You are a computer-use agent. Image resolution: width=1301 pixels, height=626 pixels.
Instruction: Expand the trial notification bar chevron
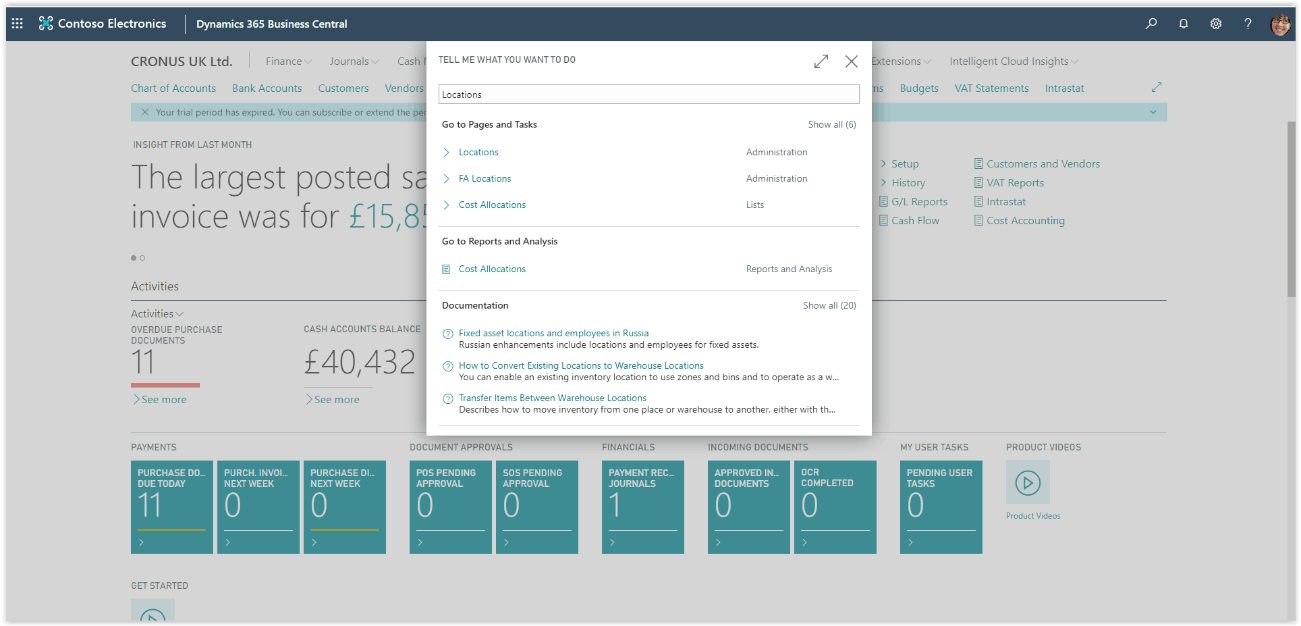[x=1153, y=112]
